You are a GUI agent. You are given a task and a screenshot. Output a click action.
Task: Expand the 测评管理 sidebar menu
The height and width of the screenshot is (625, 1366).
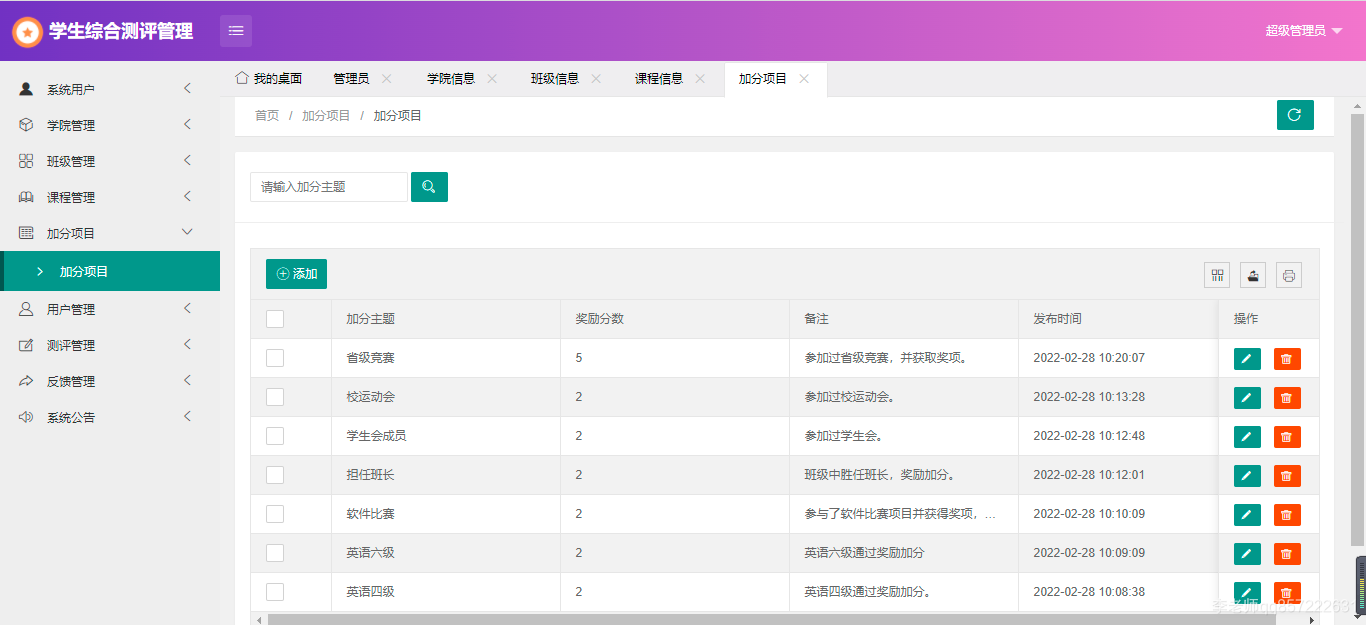(x=110, y=345)
